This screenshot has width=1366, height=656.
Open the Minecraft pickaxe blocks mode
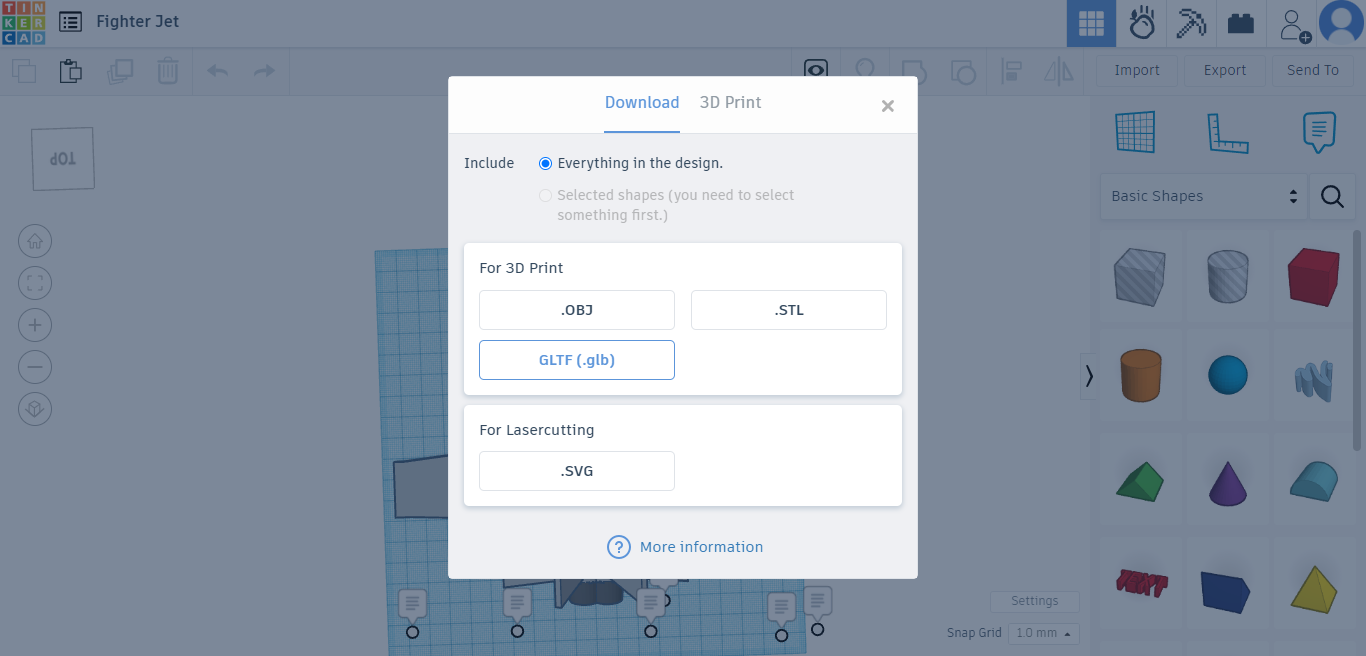coord(1191,23)
